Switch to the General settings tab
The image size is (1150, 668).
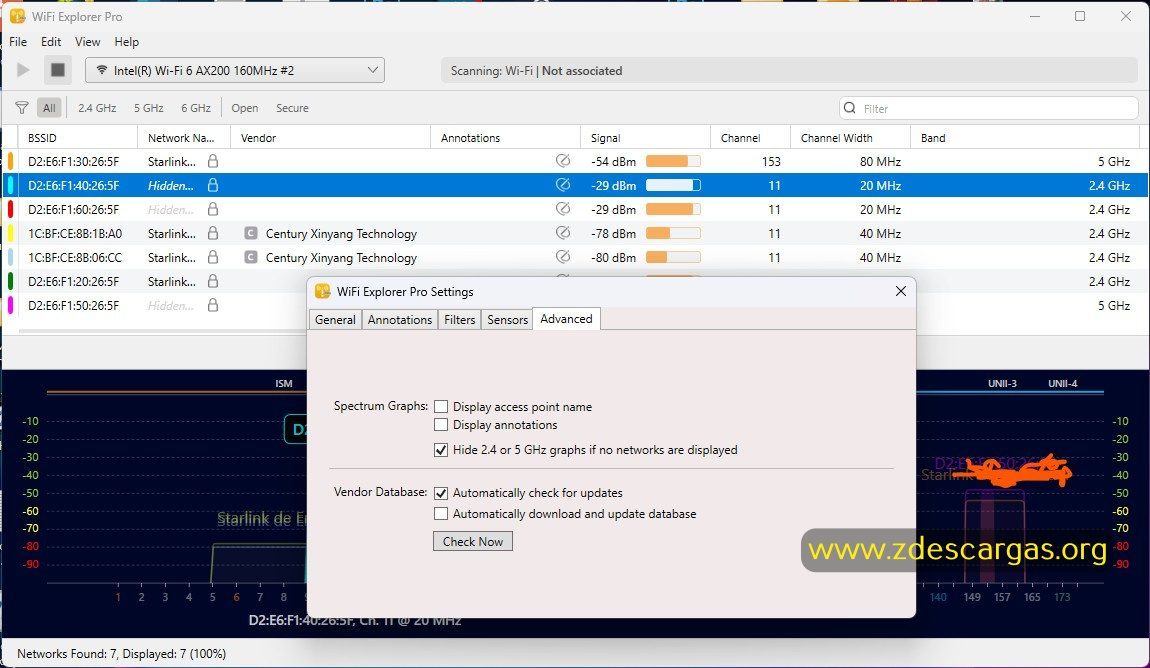pos(335,320)
